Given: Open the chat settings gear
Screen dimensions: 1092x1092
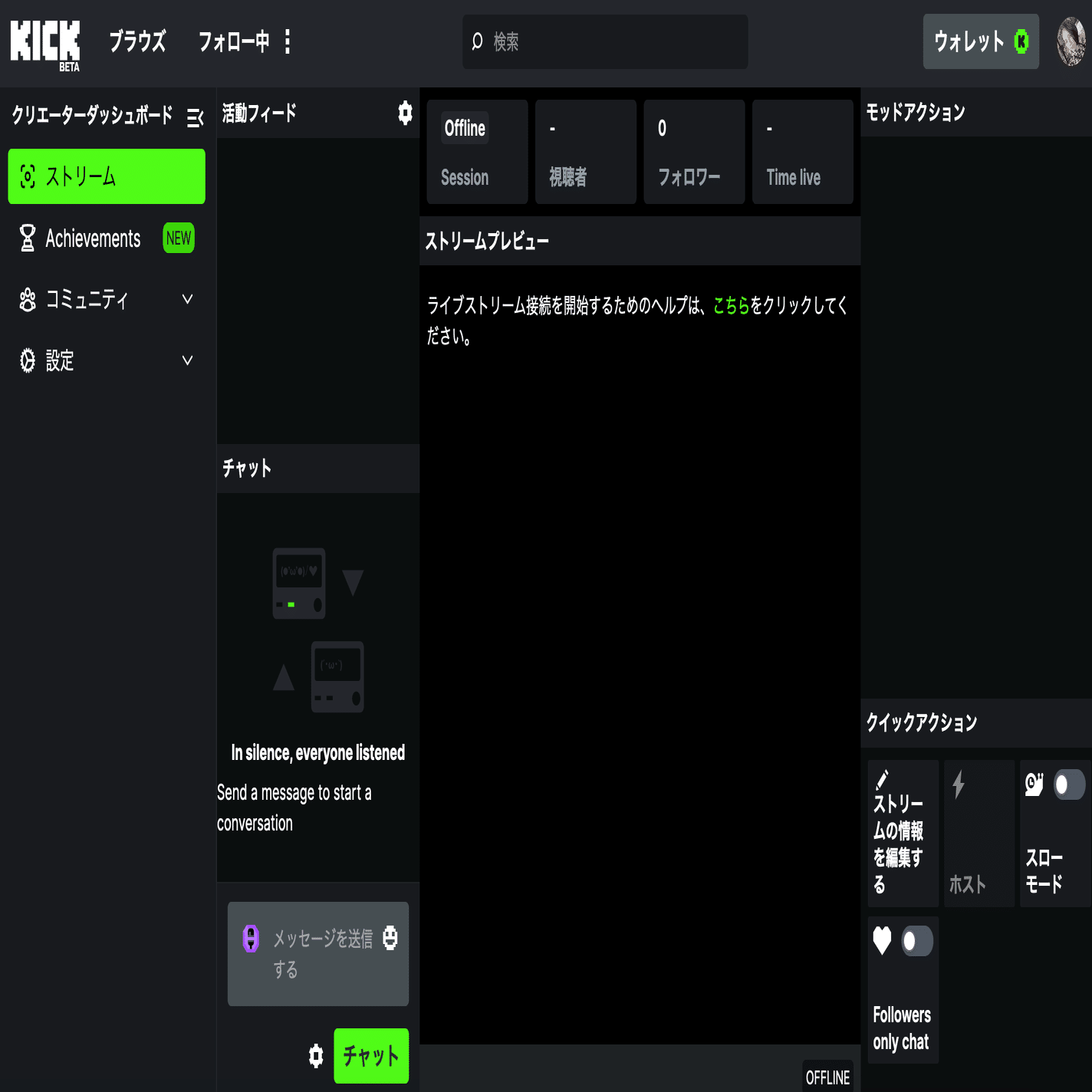Looking at the screenshot, I should 316,1056.
